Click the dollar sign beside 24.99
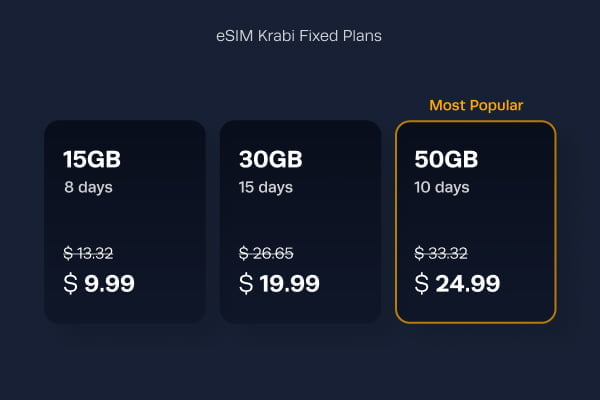This screenshot has width=600, height=400. (422, 284)
